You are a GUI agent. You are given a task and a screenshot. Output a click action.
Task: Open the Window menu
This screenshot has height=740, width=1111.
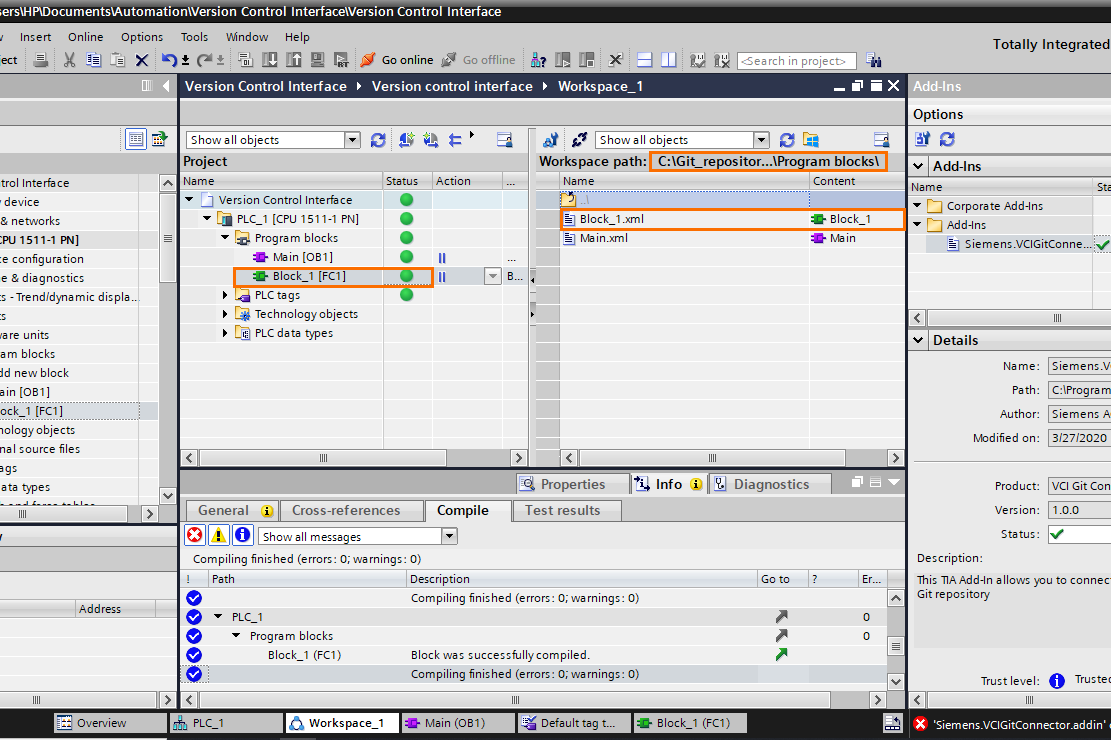point(247,37)
